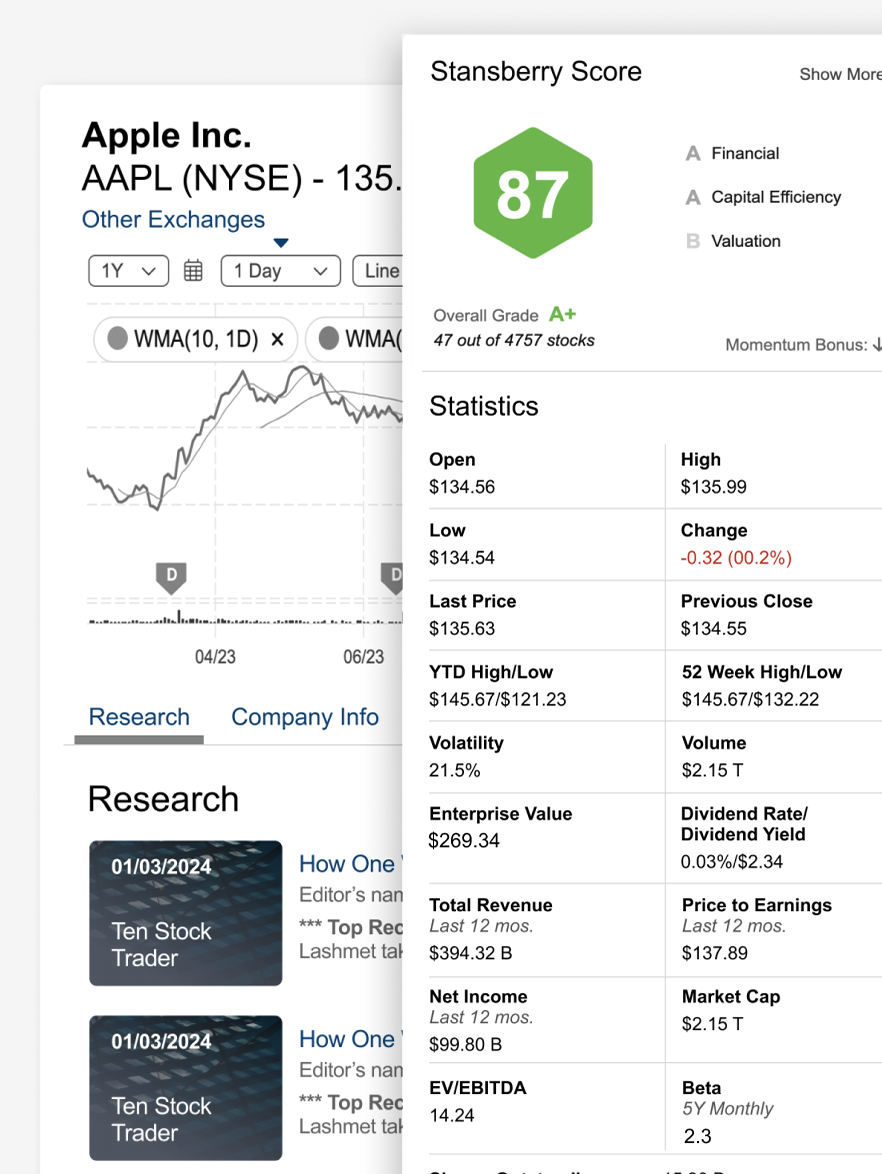This screenshot has height=1174, width=882.
Task: Click the Change value -0.32 (00.2%)
Action: click(x=736, y=558)
